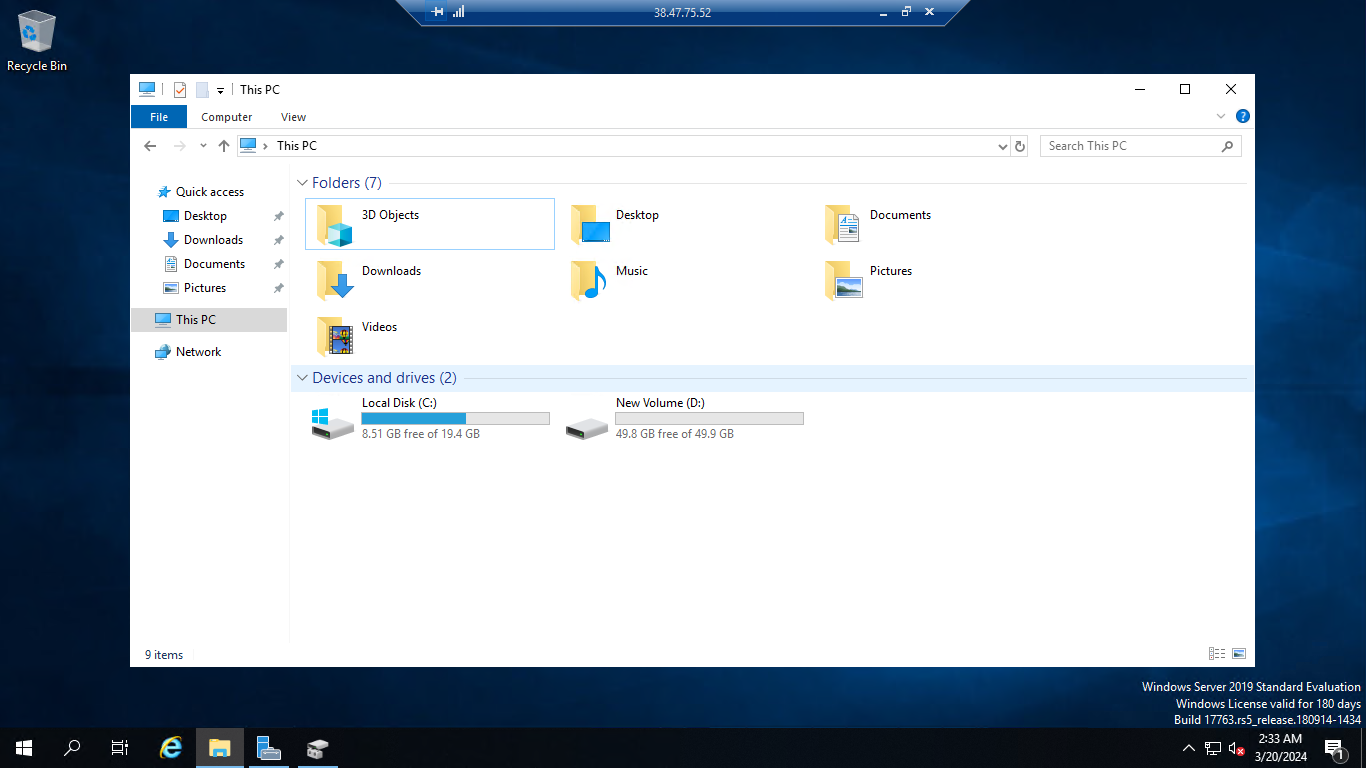
Task: Switch to large thumbnails view in status bar
Action: coord(1238,653)
